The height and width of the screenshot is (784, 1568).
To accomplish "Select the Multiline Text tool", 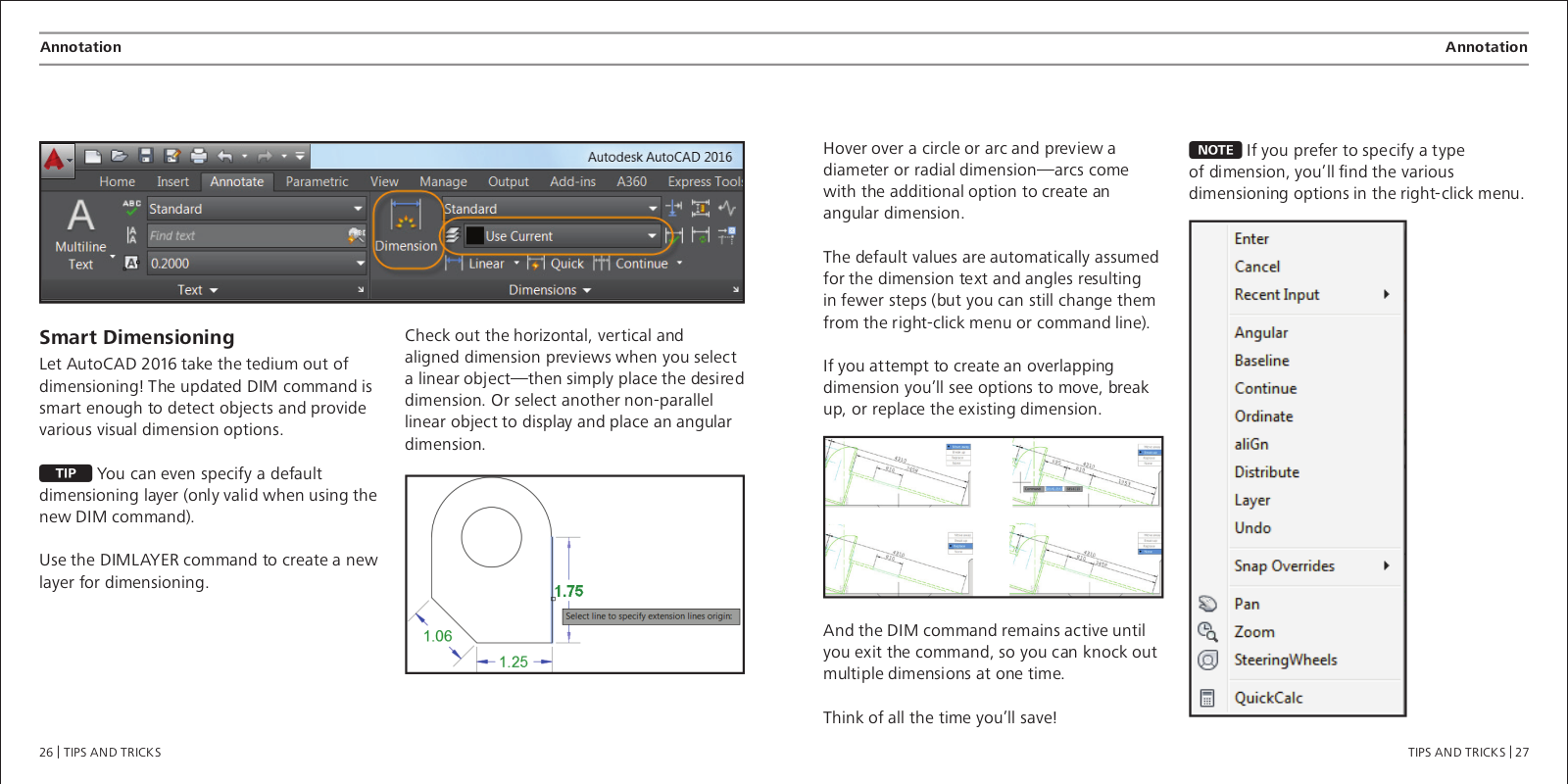I will coord(80,233).
